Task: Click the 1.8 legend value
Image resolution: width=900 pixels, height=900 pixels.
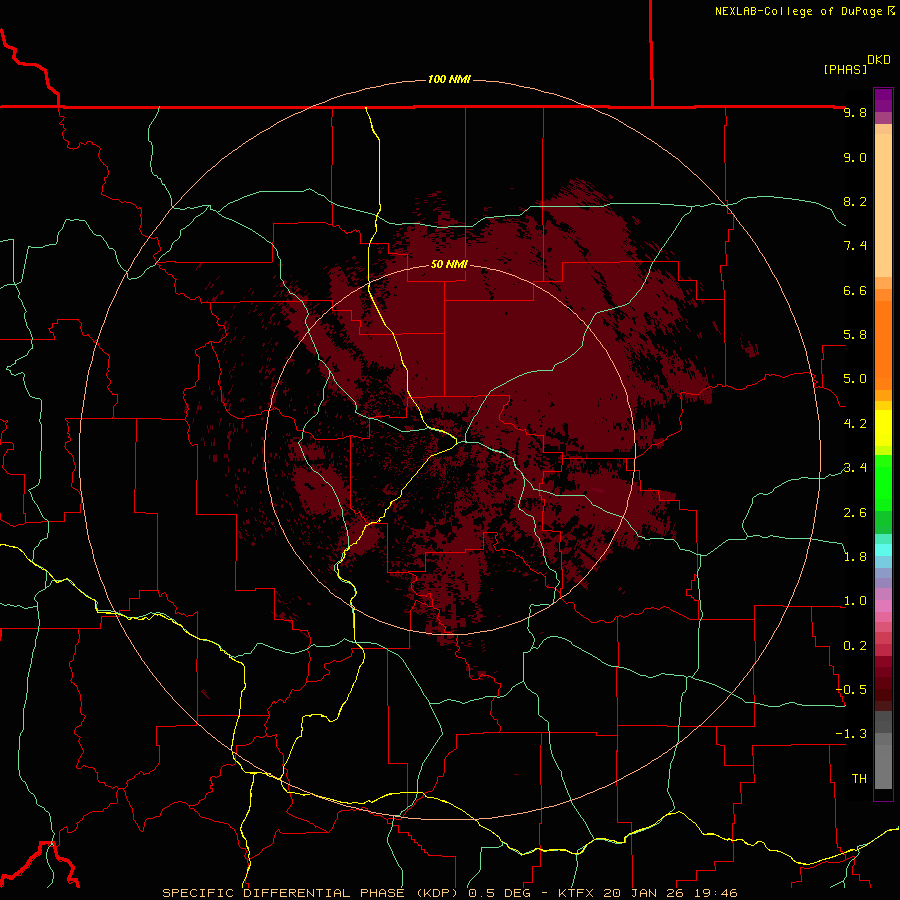Action: [x=855, y=557]
